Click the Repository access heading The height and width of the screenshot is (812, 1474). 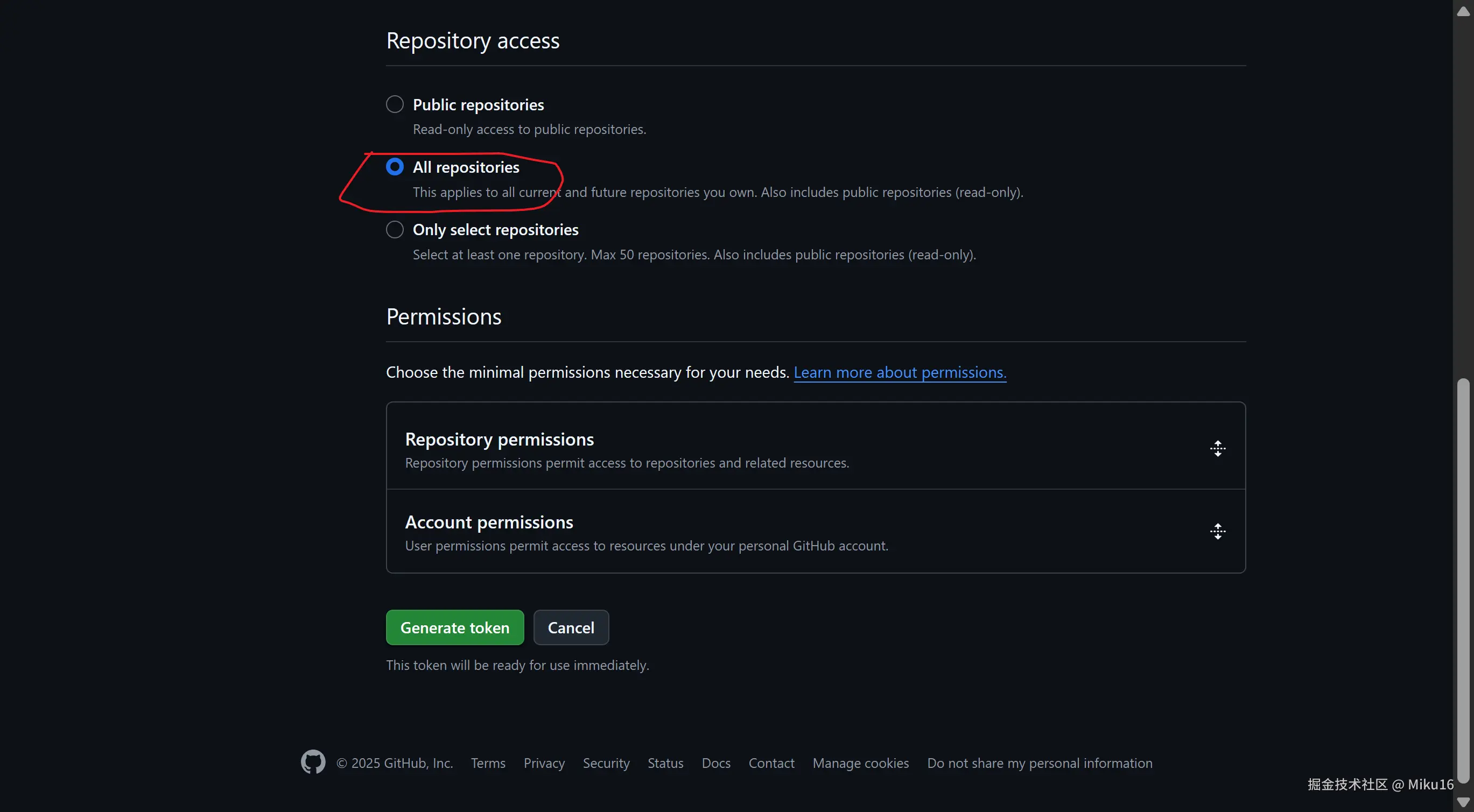473,40
